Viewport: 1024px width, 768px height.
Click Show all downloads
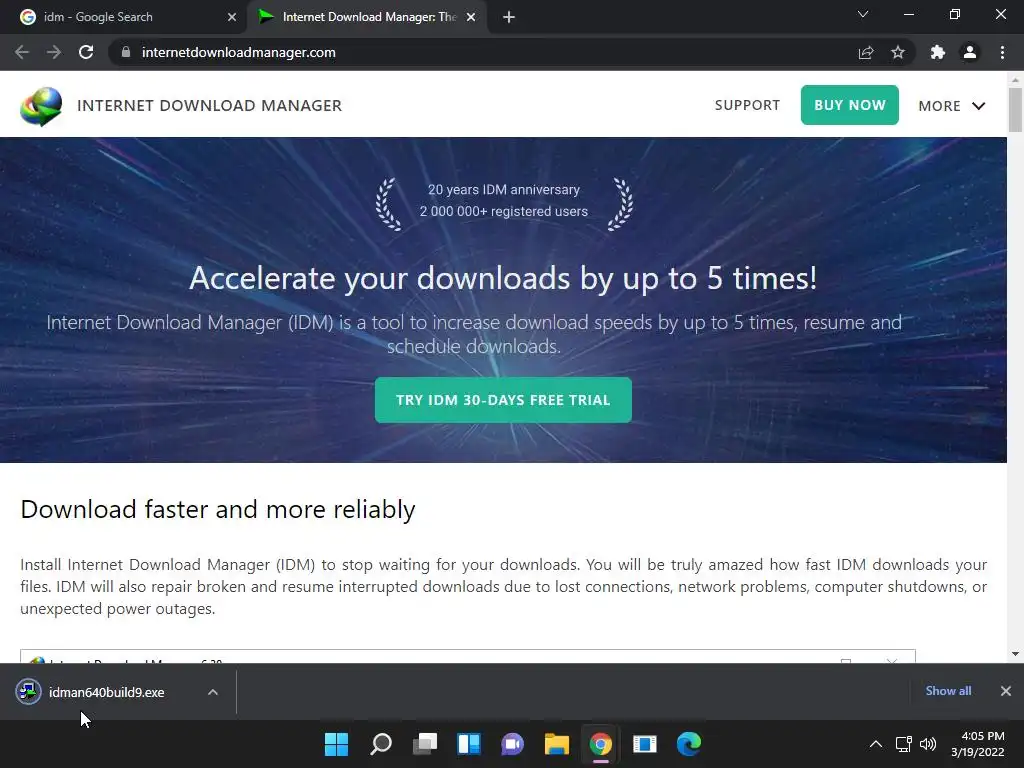pyautogui.click(x=948, y=690)
